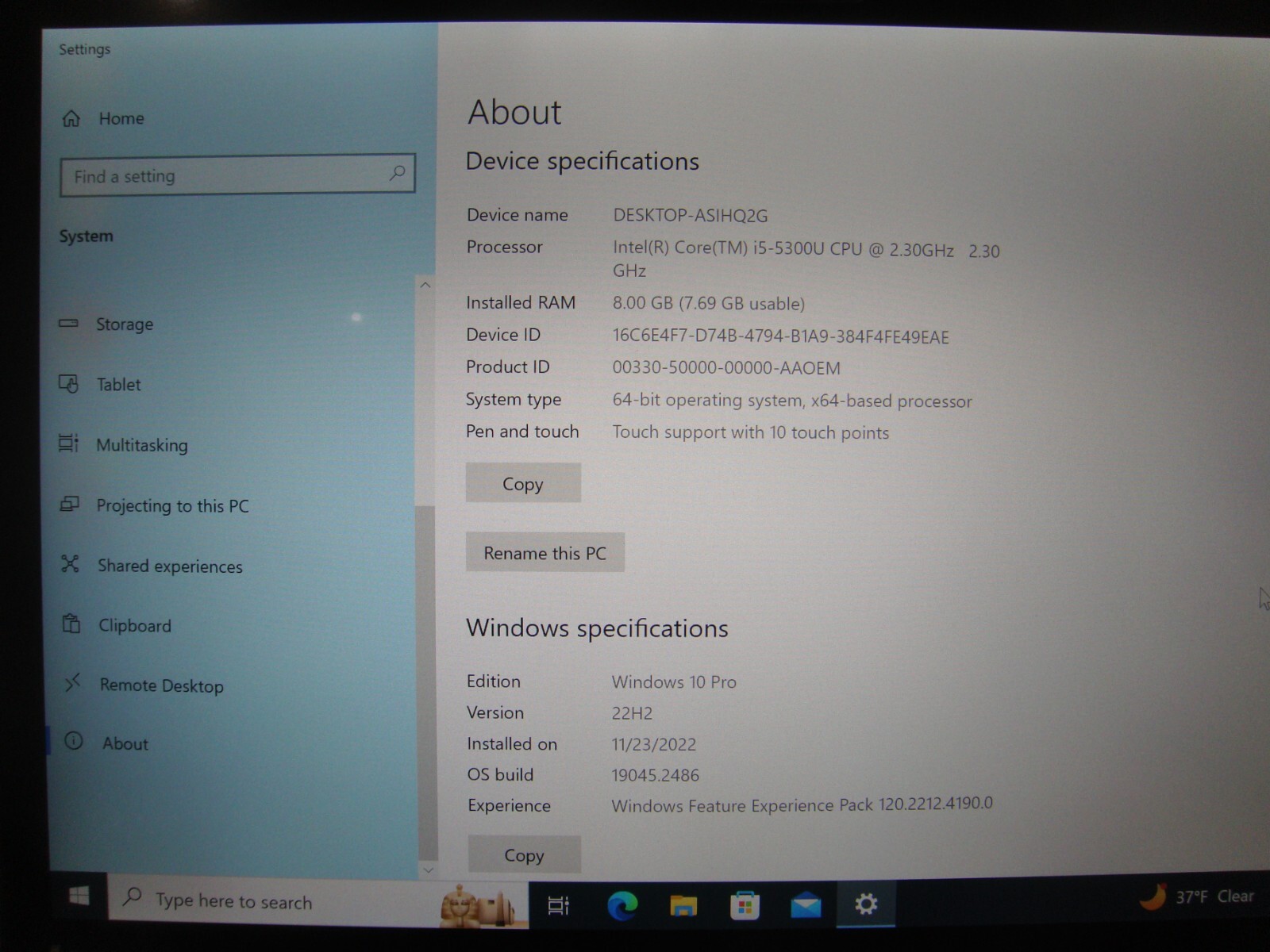The width and height of the screenshot is (1270, 952).
Task: Open Projecting to this PC settings
Action: pyautogui.click(x=172, y=505)
